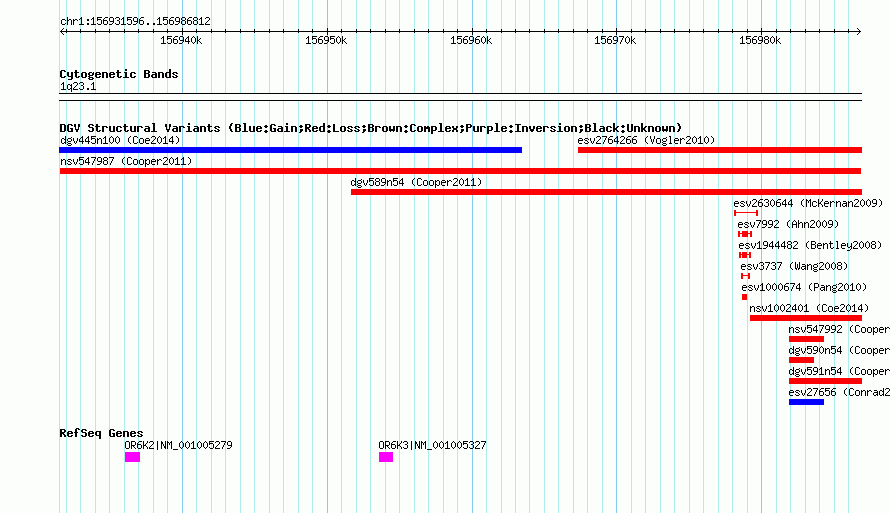Click the magenta OR6K2 gene box
The image size is (890, 513).
[132, 457]
